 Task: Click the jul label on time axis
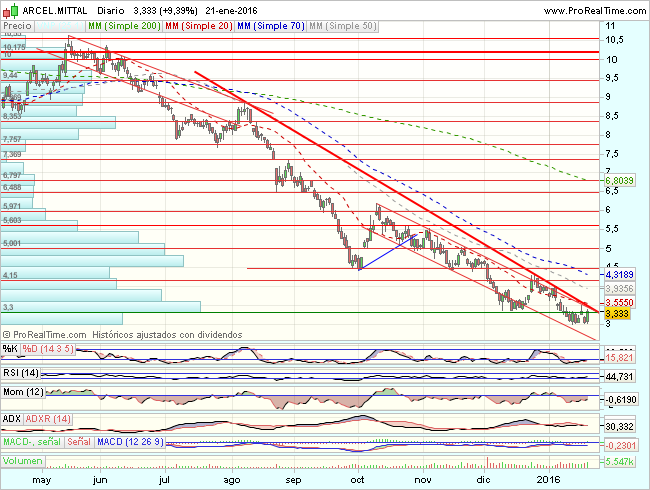point(165,480)
